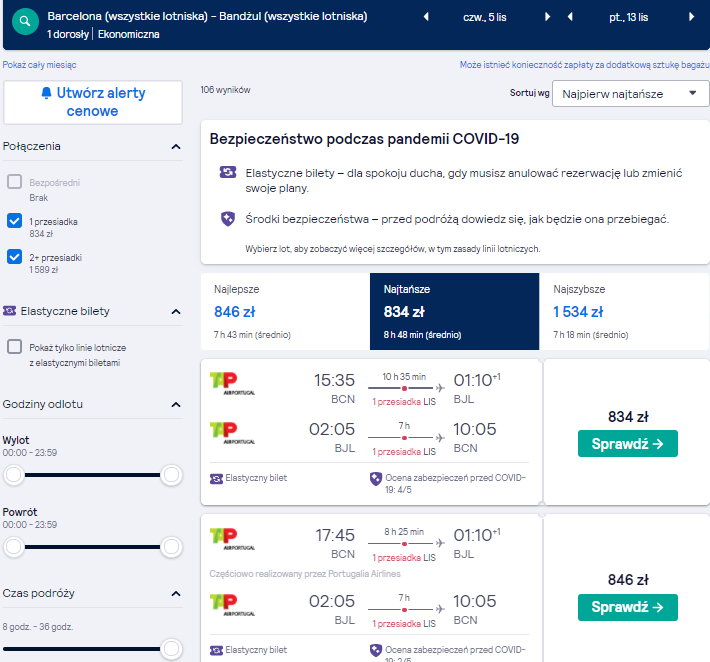Open the Pokaż cały miesiąc link
The width and height of the screenshot is (710, 662).
pyautogui.click(x=39, y=65)
